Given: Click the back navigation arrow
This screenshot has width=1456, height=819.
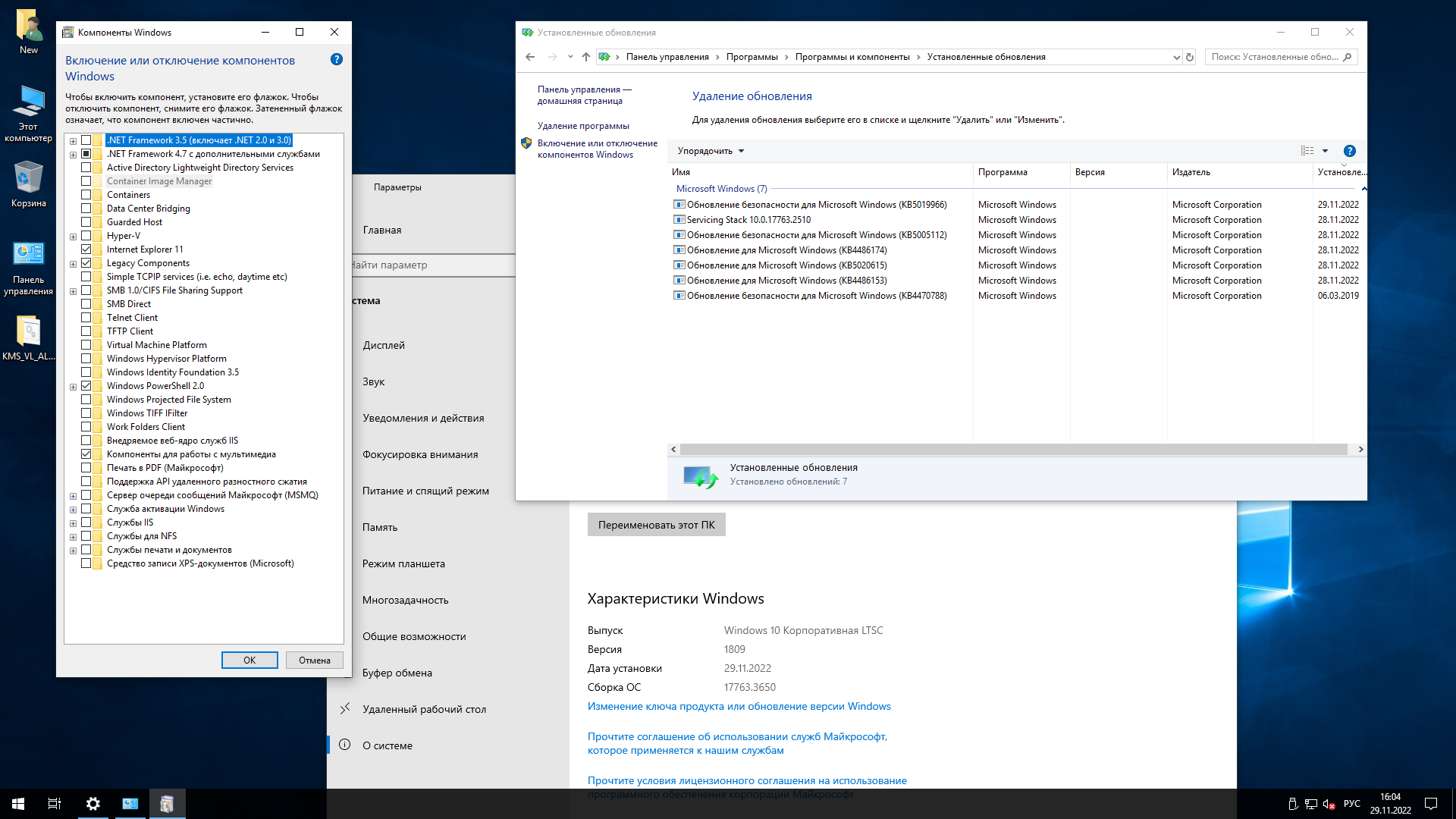Looking at the screenshot, I should pos(530,57).
